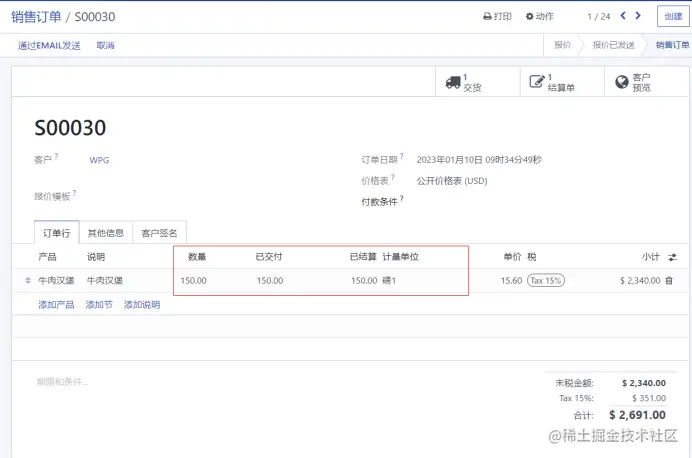The height and width of the screenshot is (458, 692).
Task: Click the 磅1 unit cell
Action: [389, 281]
